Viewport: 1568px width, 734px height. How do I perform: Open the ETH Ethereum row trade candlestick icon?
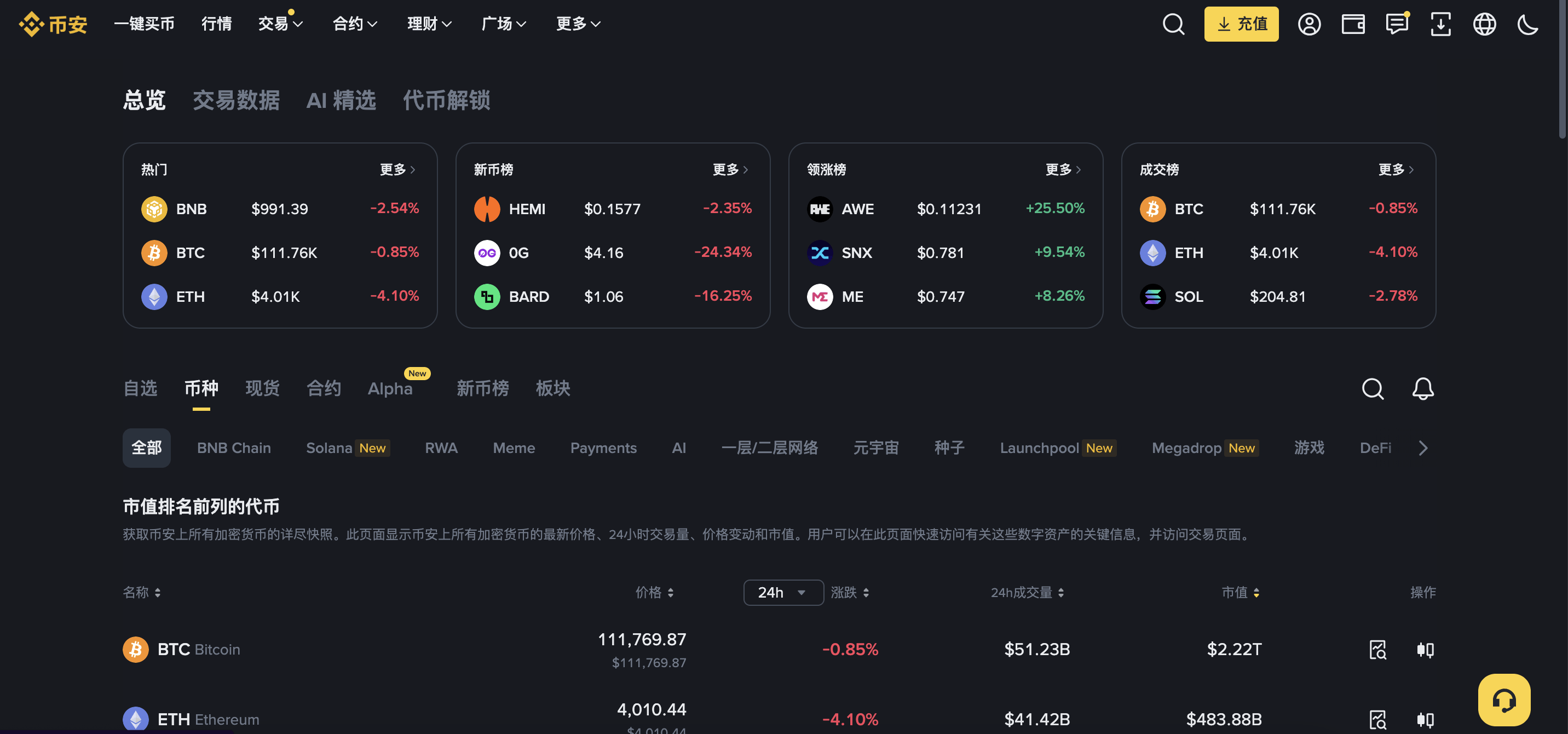pos(1425,719)
